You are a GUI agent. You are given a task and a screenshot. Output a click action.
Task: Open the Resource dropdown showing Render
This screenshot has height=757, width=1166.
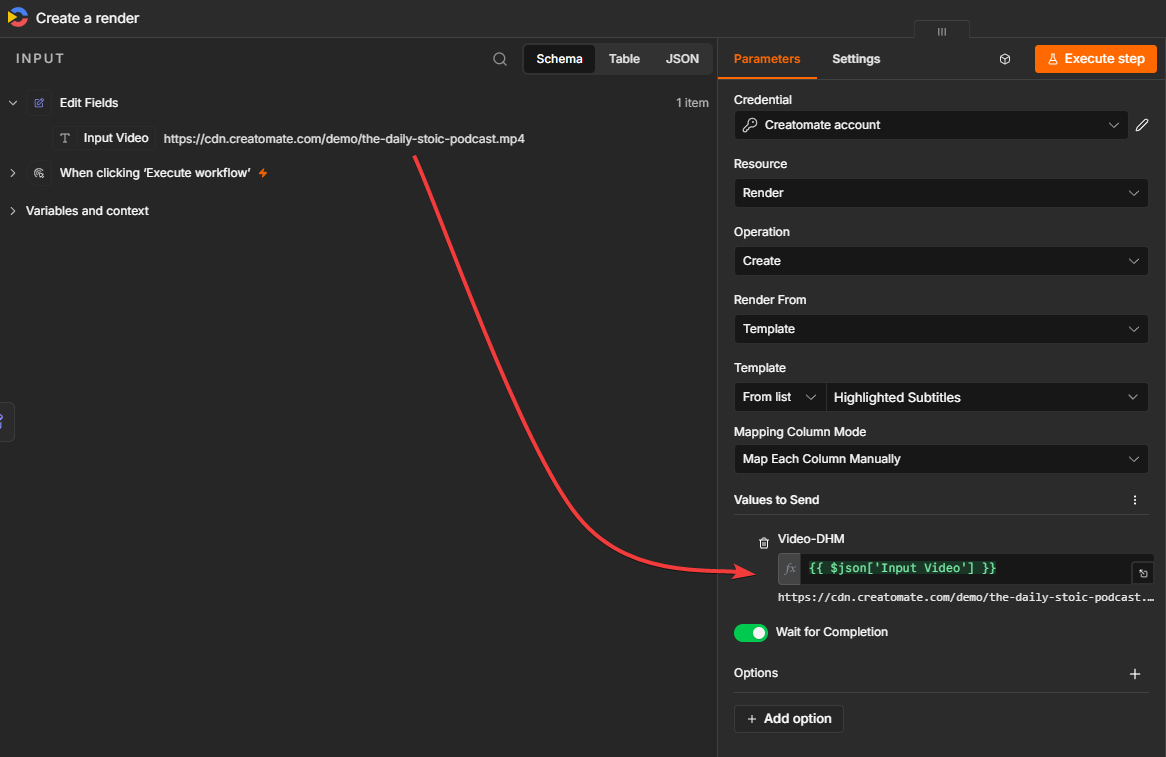941,193
